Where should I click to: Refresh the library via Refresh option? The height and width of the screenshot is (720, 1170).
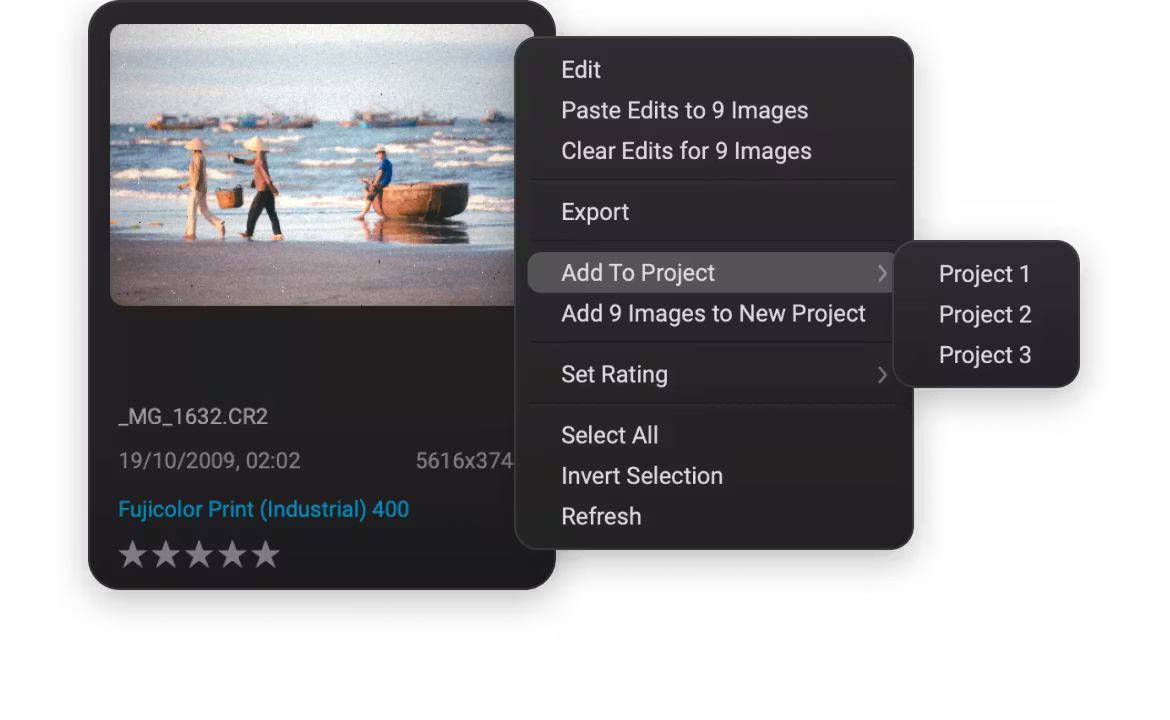click(x=601, y=516)
